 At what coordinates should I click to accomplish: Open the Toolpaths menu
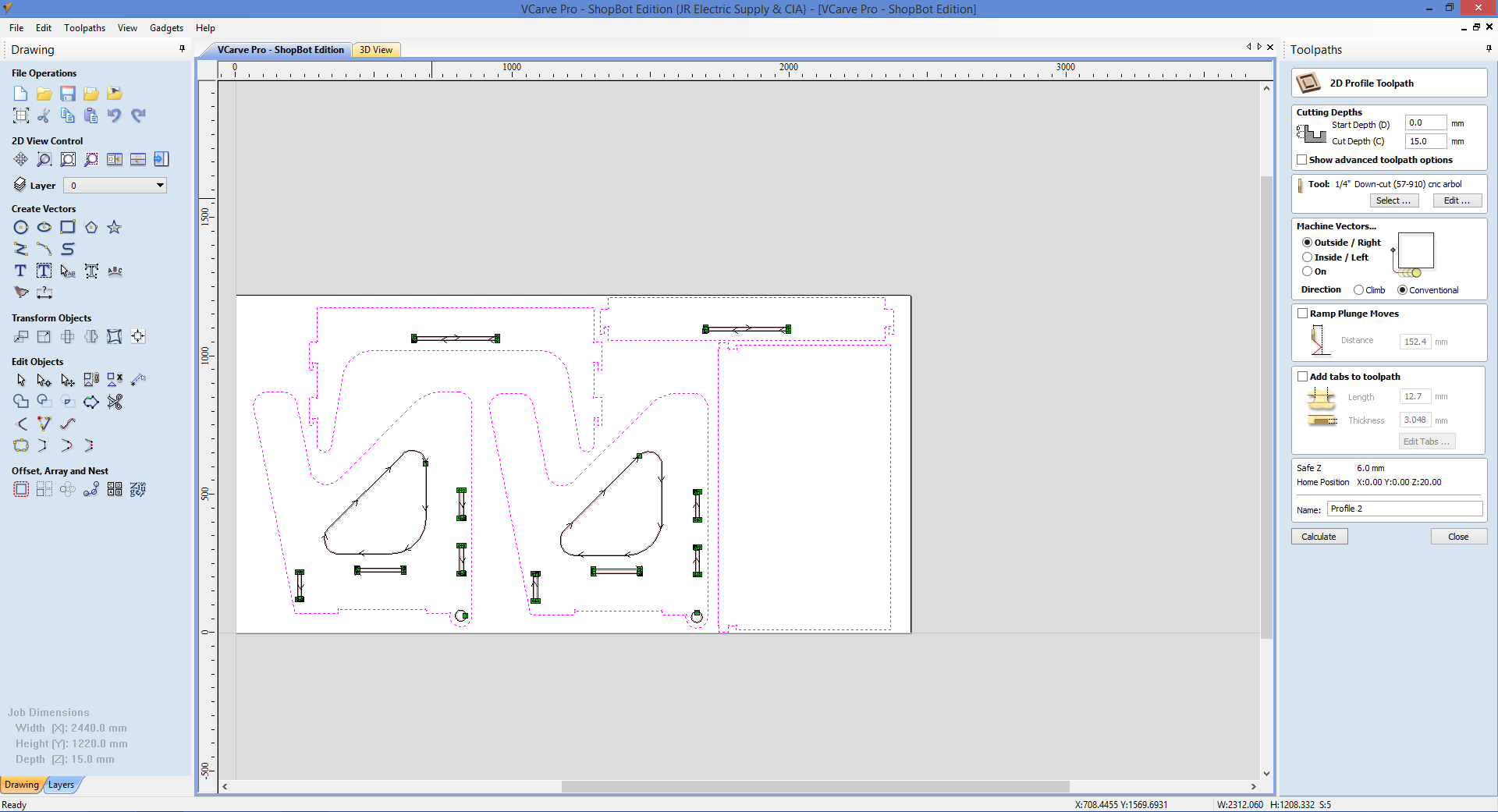pos(84,28)
